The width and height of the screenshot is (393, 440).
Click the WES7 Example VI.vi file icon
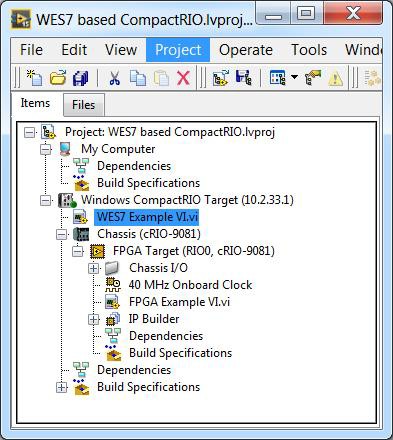[80, 217]
